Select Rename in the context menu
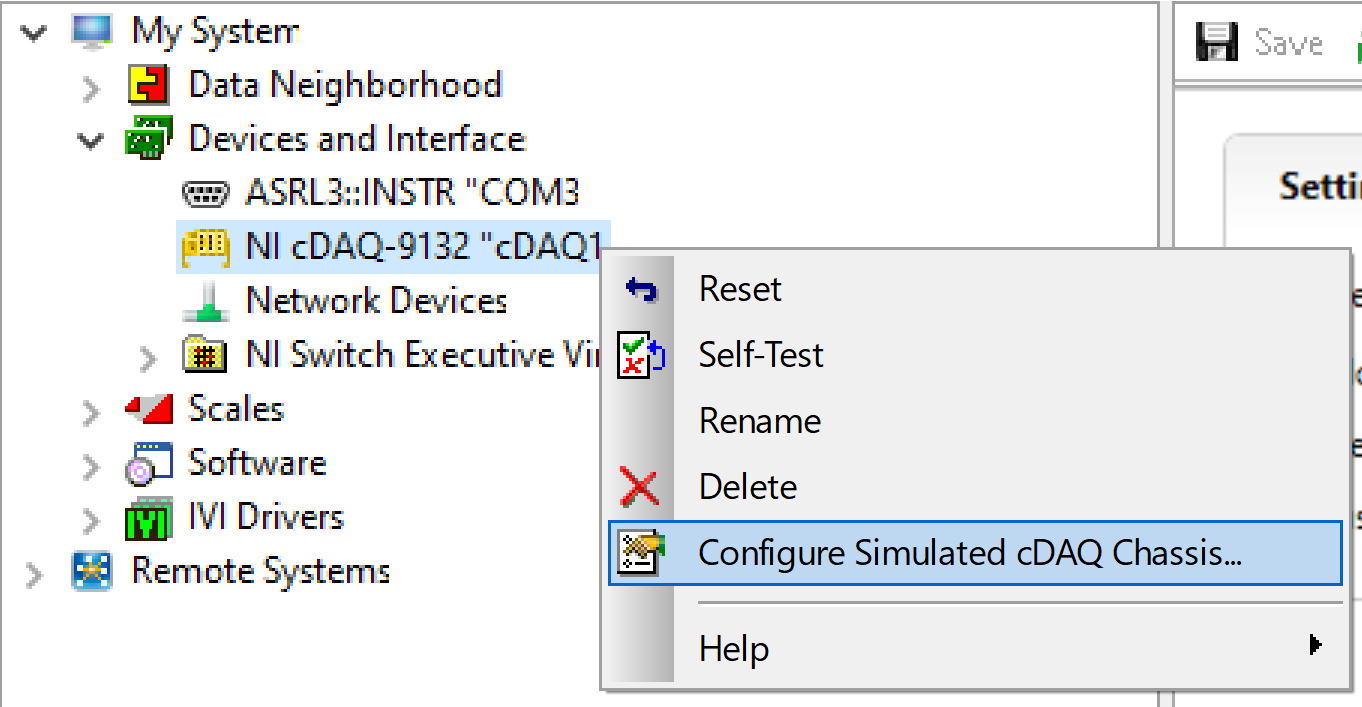 point(759,421)
